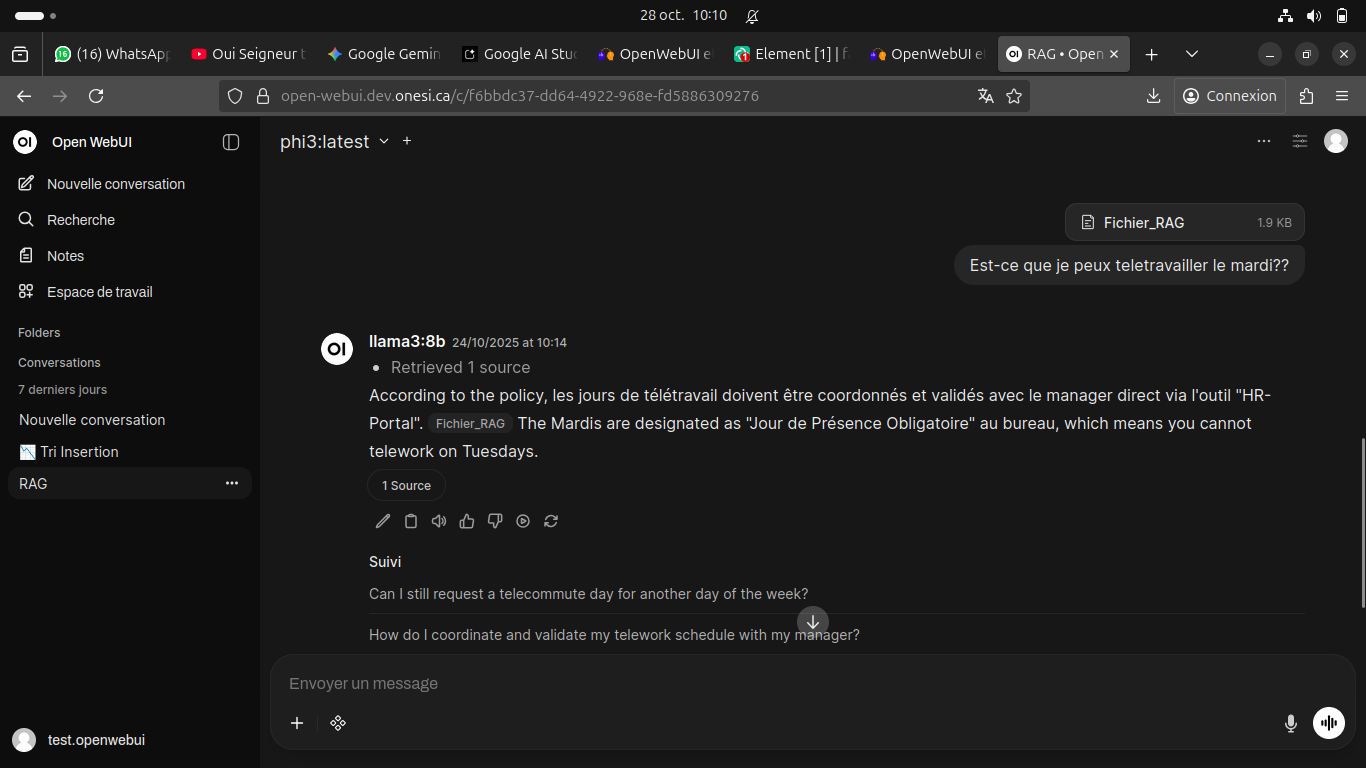Open the voice mode waveform button

[x=1329, y=723]
